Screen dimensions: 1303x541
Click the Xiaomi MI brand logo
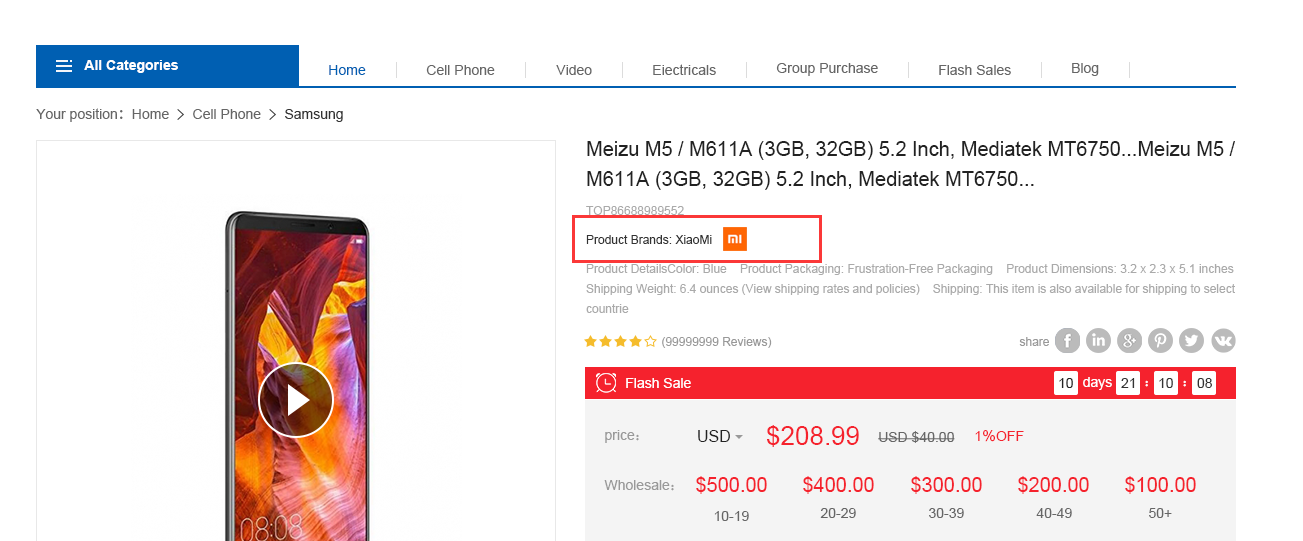(735, 239)
